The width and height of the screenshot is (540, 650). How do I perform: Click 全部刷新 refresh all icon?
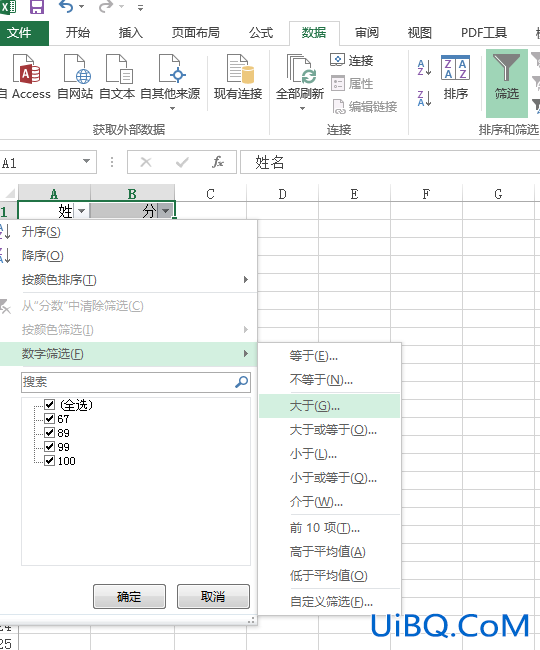[300, 70]
